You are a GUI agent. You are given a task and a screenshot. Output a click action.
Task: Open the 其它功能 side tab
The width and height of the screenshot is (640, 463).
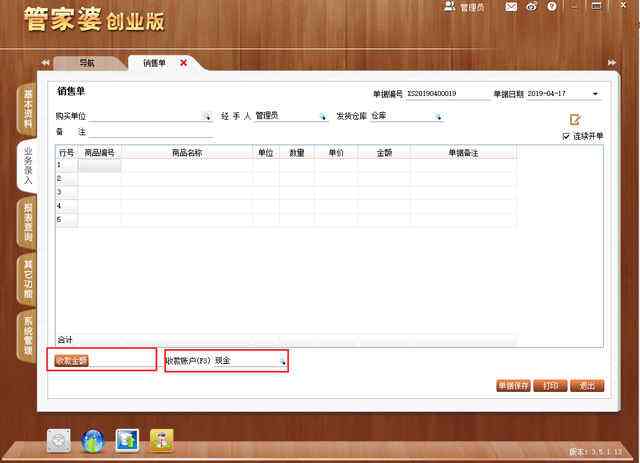tap(27, 279)
